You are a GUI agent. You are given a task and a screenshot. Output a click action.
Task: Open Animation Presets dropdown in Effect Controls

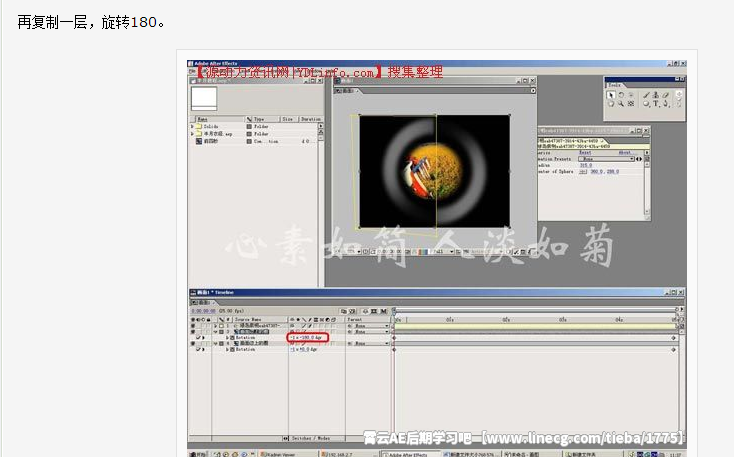(607, 159)
